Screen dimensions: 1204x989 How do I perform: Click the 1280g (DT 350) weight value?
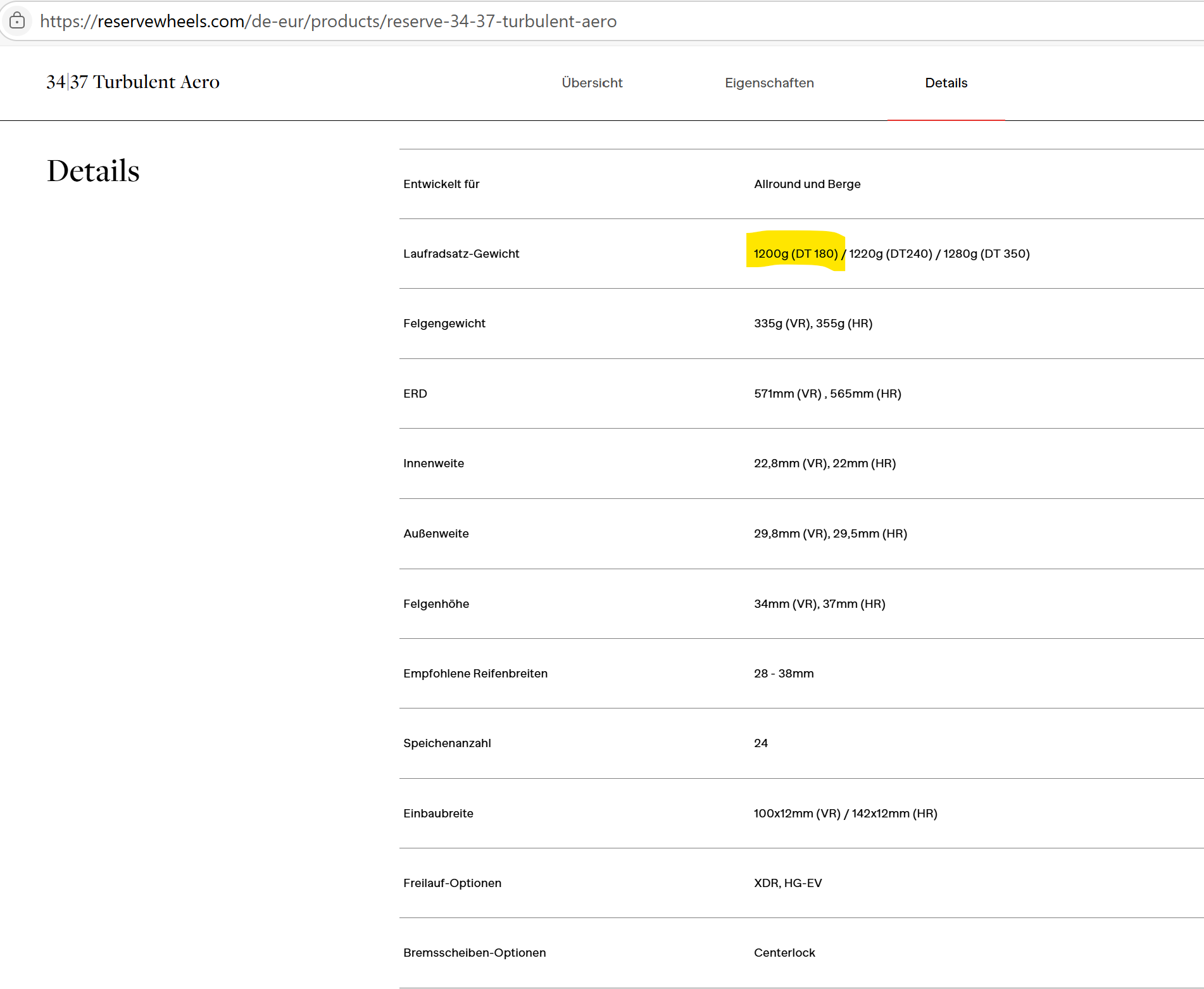[x=986, y=254]
